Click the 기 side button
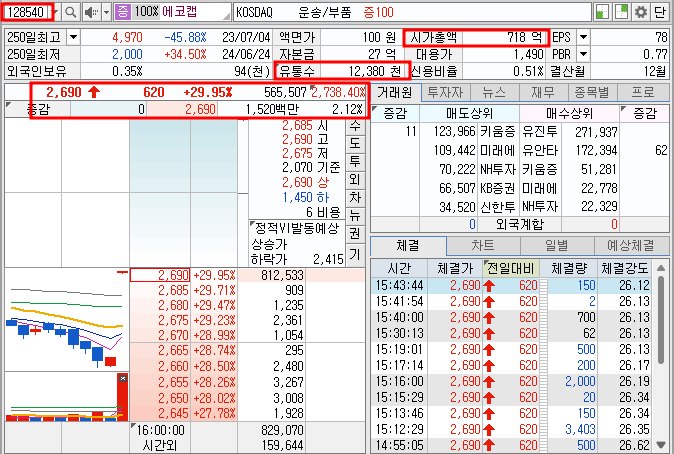 pos(355,254)
